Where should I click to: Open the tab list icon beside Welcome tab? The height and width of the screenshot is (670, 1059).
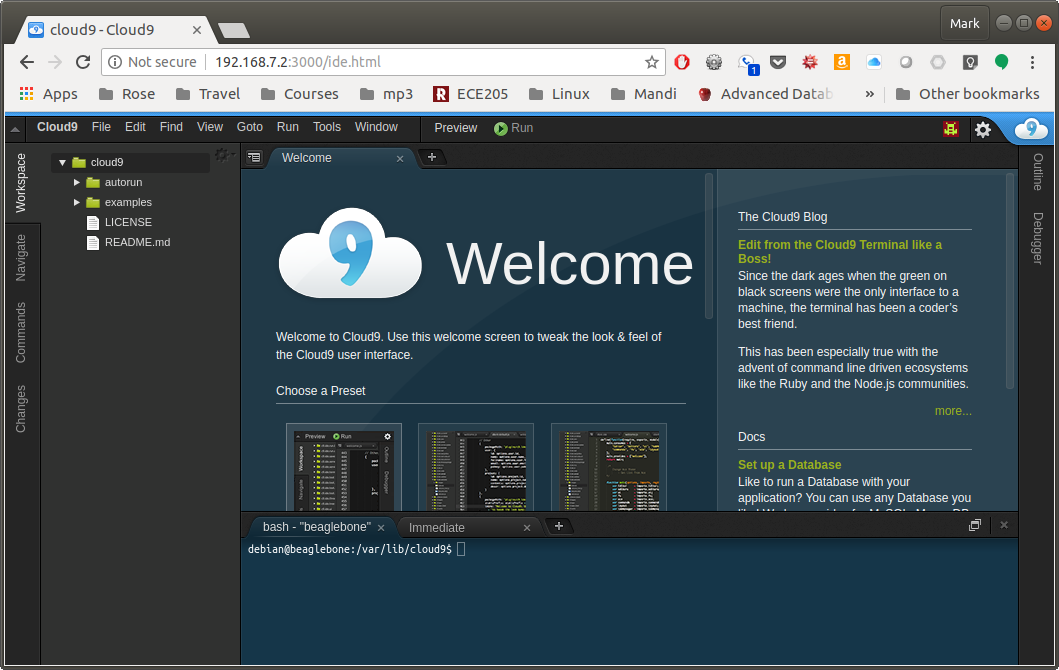tap(253, 157)
